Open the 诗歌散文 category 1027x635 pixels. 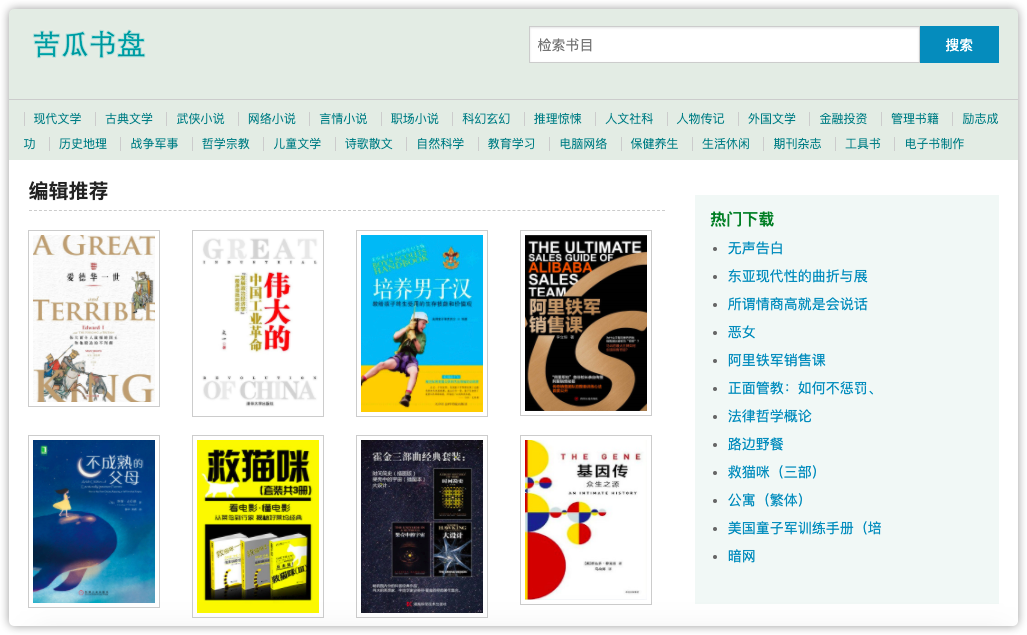(x=369, y=143)
